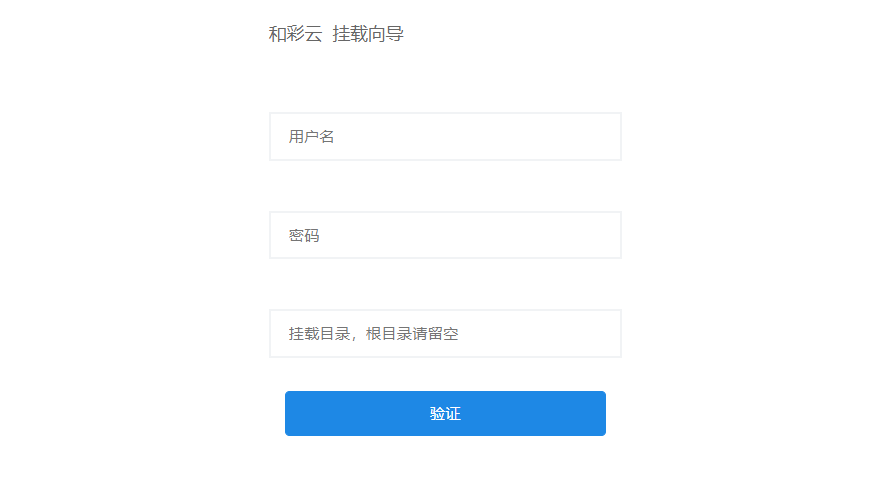Hit the verify button below the fields
The height and width of the screenshot is (500, 893).
click(445, 413)
